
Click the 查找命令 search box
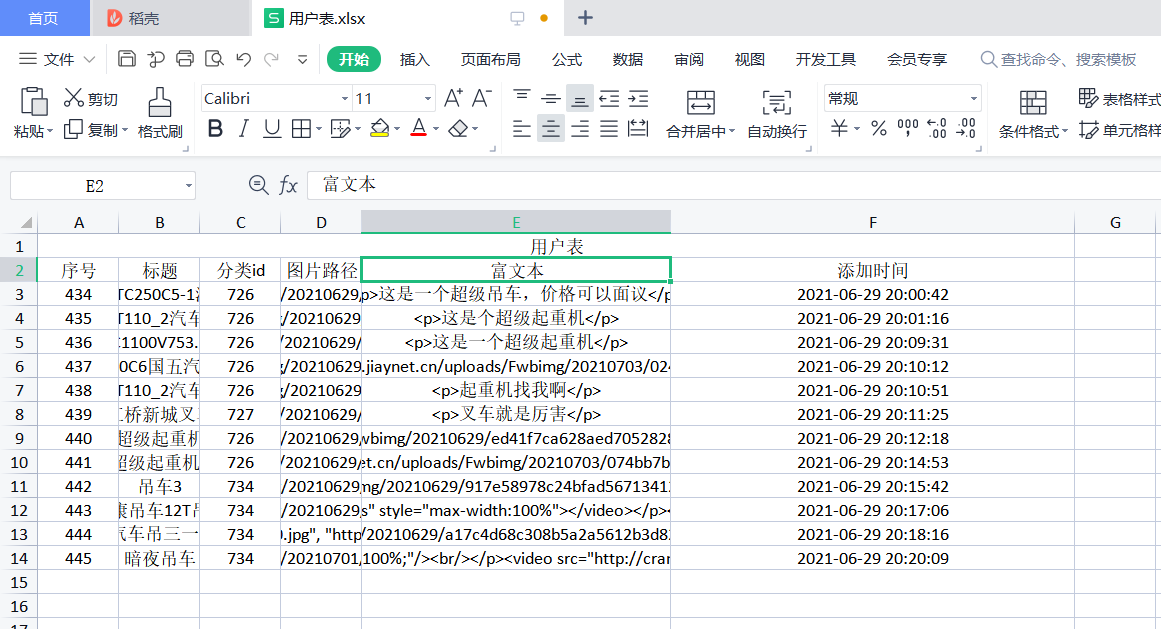tap(1059, 59)
